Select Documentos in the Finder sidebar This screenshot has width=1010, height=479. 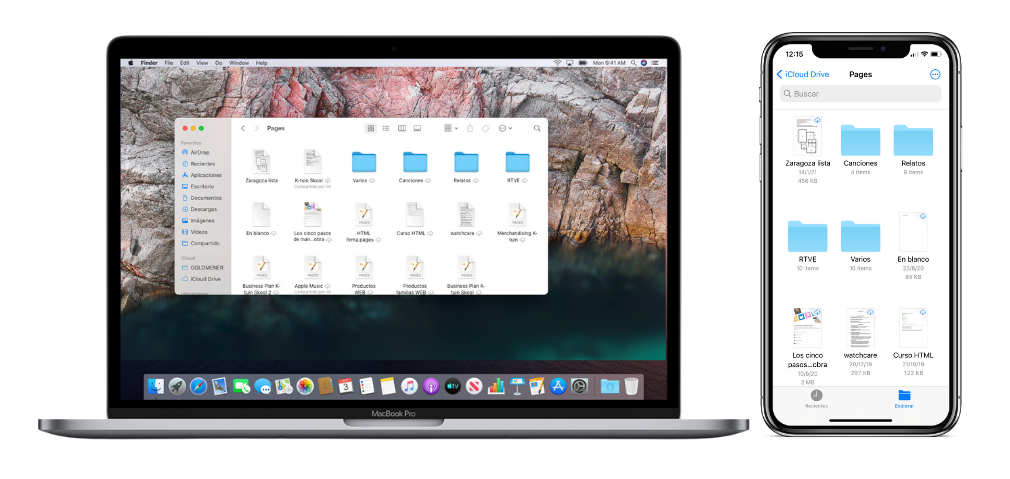click(x=201, y=198)
